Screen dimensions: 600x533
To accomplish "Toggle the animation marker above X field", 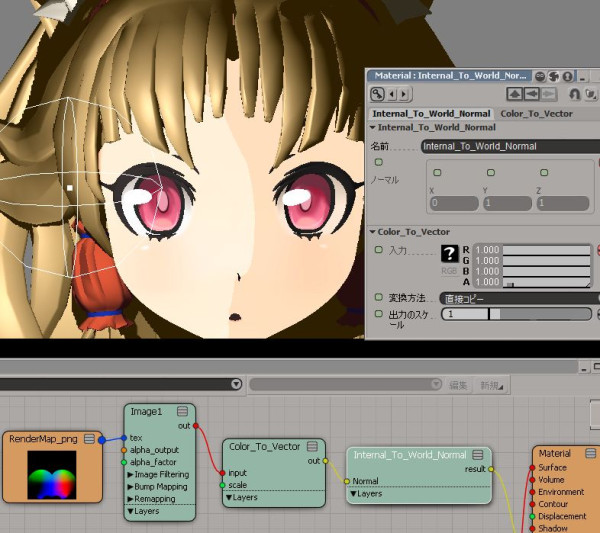I will click(437, 173).
